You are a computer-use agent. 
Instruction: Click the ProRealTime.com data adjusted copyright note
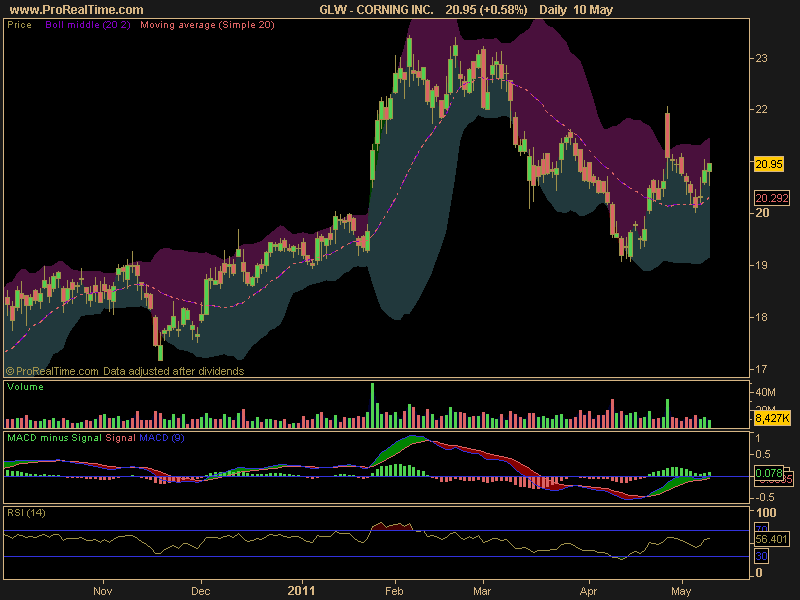[125, 371]
